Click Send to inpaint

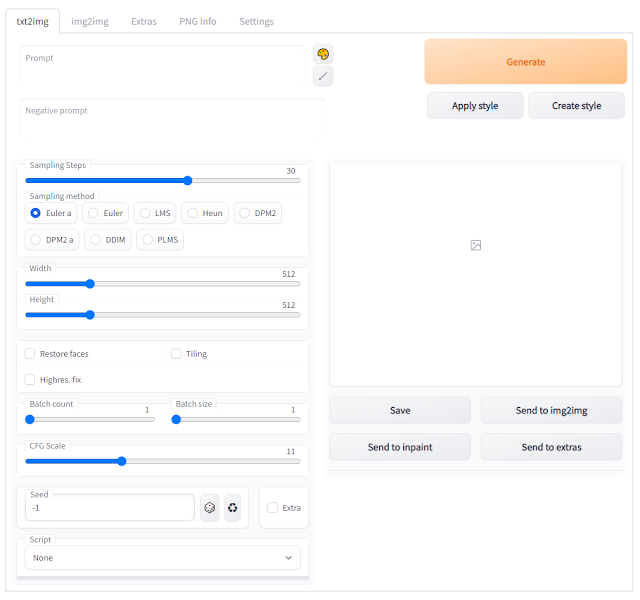point(400,447)
